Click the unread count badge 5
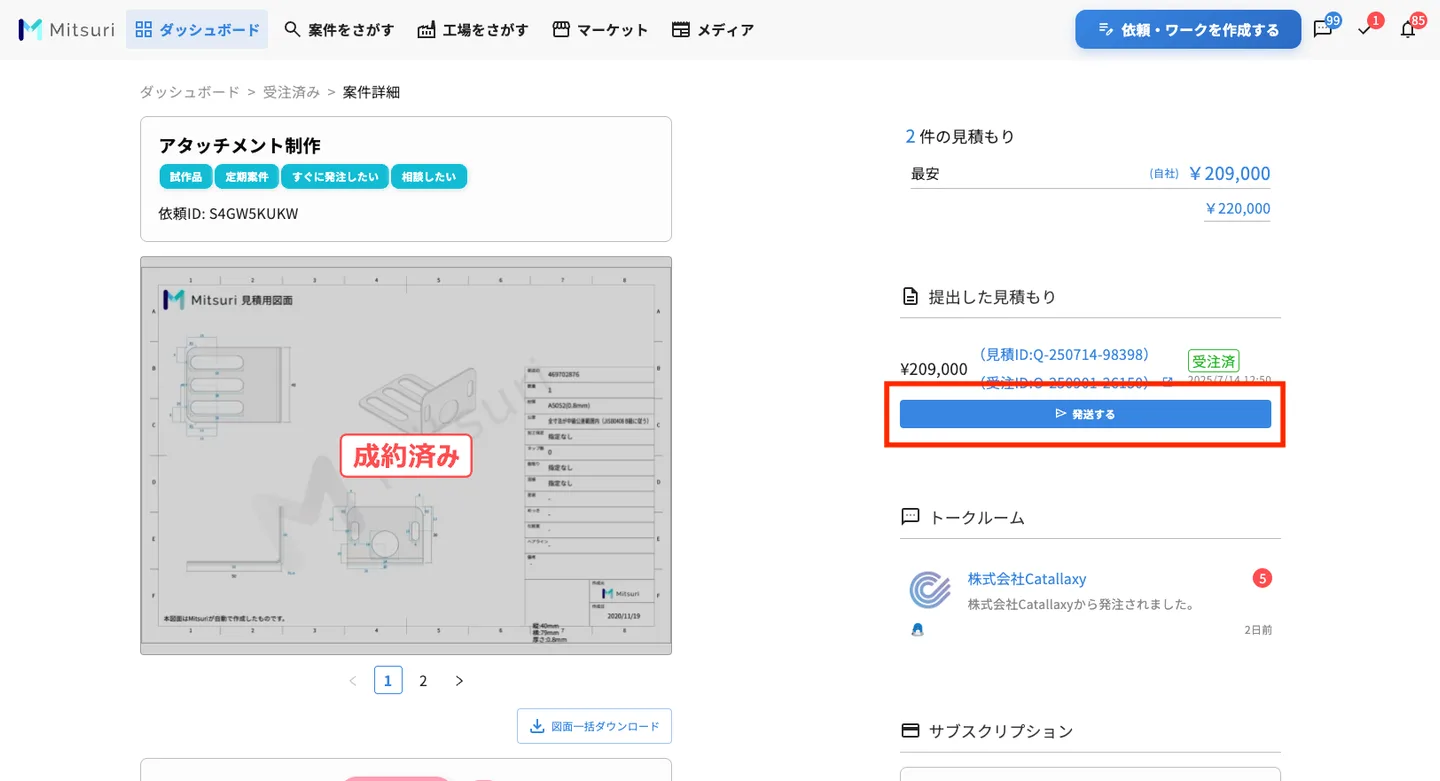This screenshot has height=781, width=1440. point(1262,578)
